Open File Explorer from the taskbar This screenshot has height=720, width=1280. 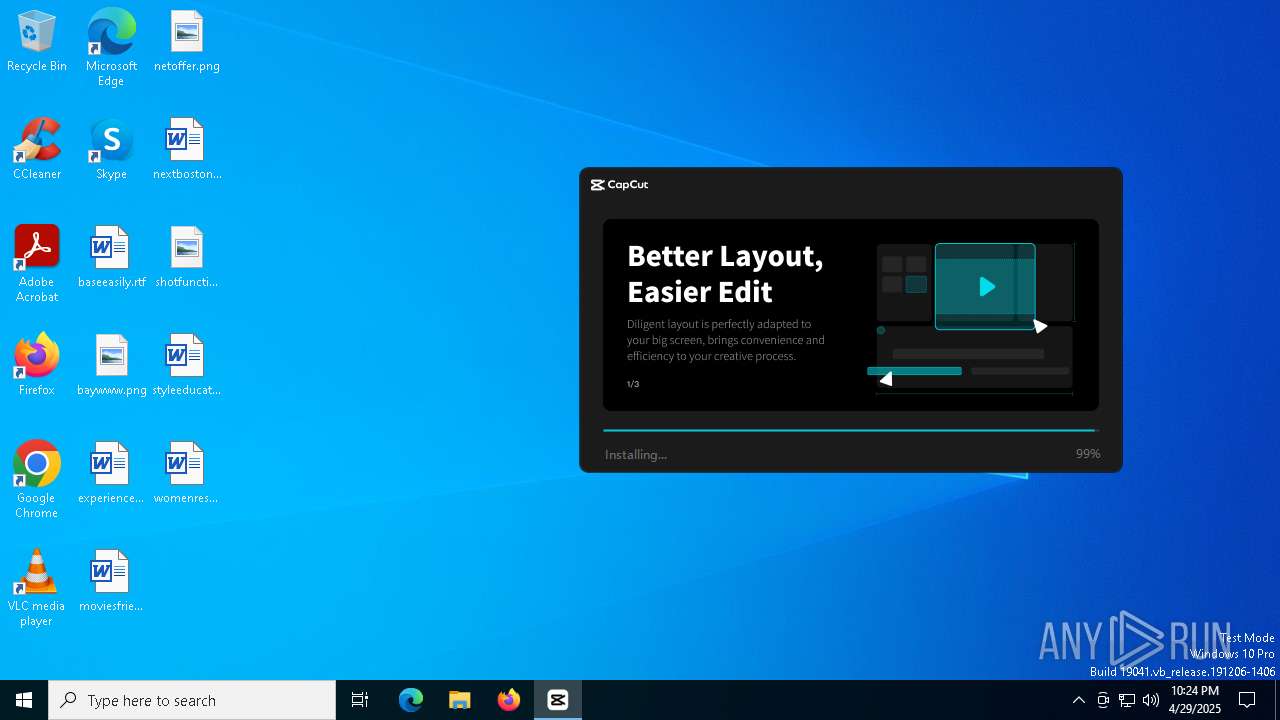coord(460,700)
